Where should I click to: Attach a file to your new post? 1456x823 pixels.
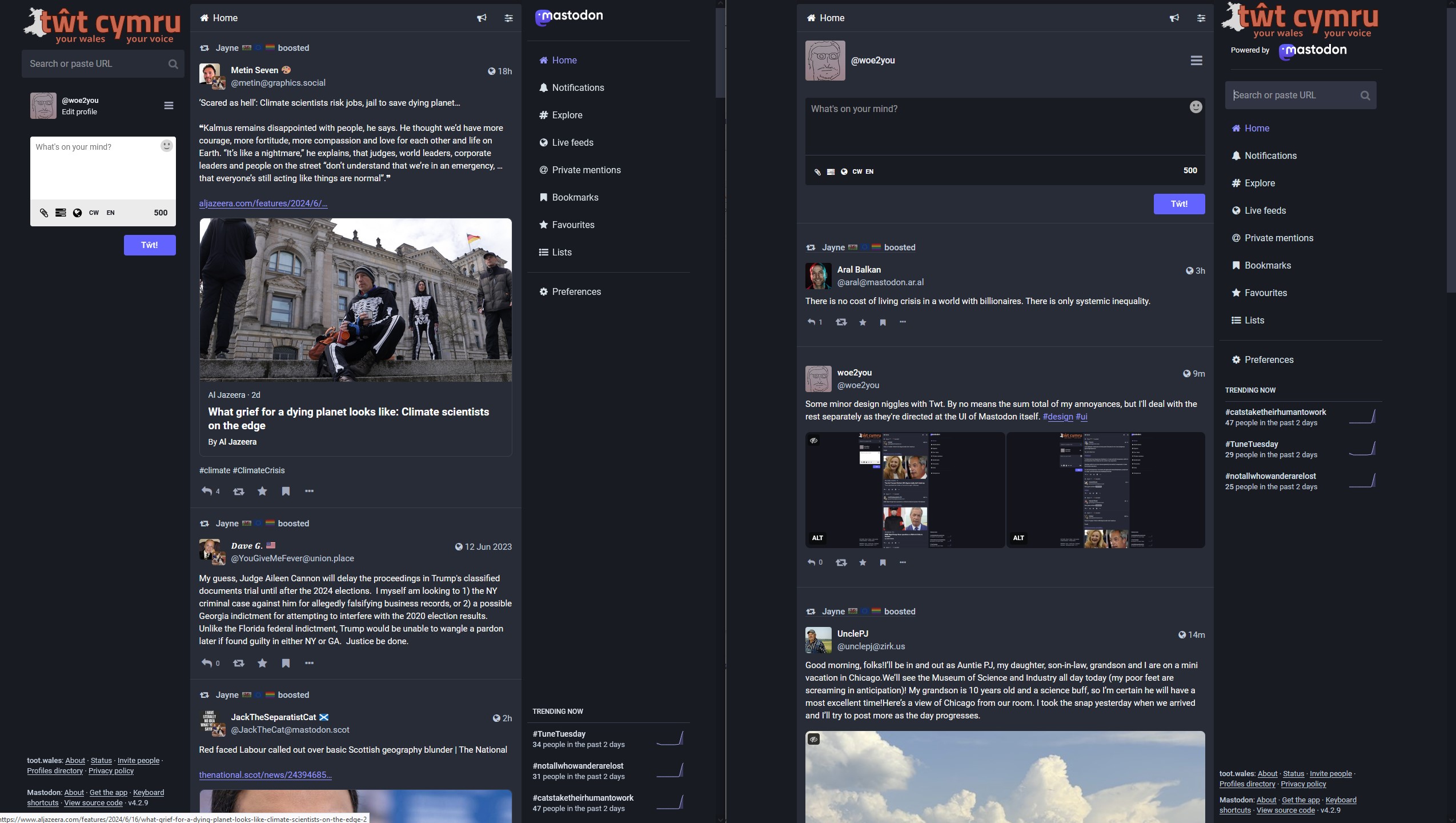coord(43,213)
